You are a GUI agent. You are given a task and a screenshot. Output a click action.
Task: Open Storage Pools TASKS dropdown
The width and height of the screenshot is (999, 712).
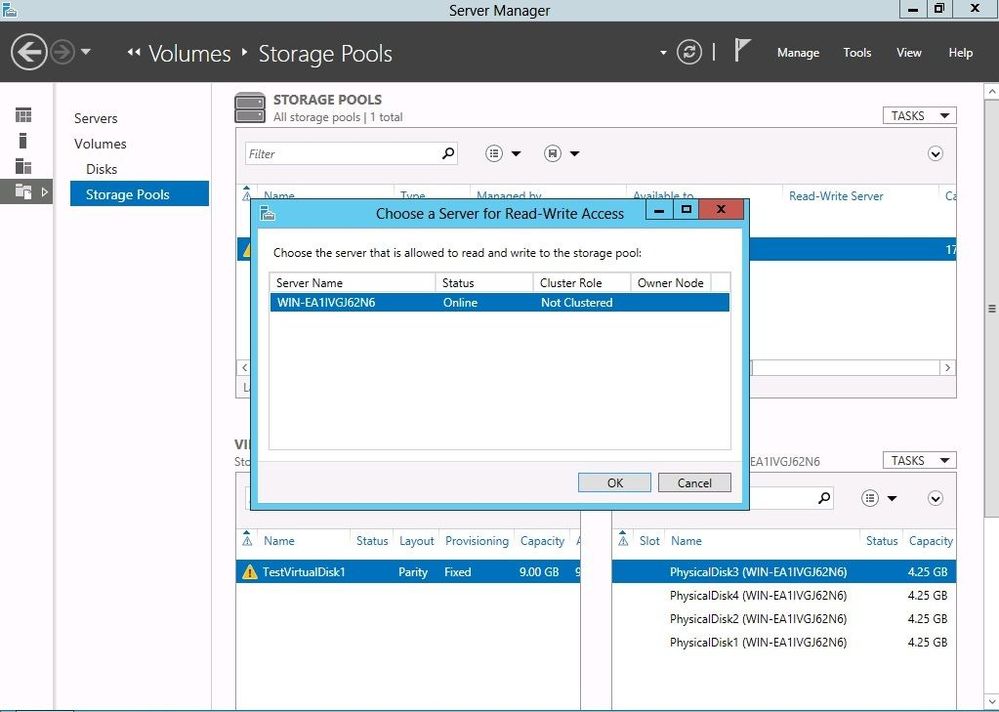919,115
